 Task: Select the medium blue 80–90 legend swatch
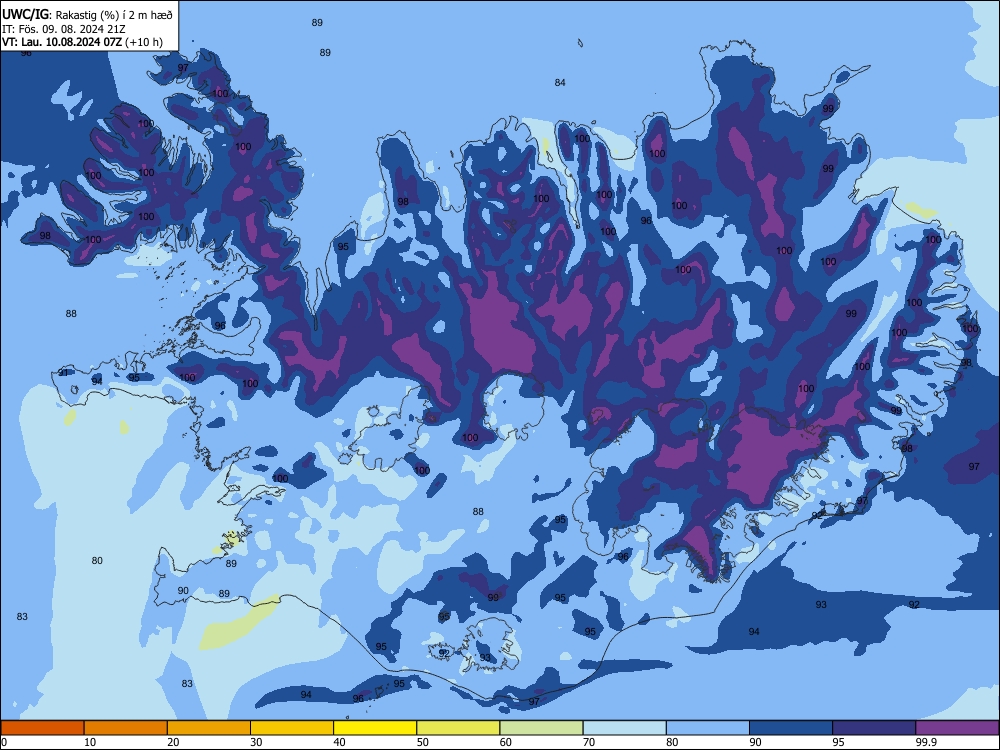pyautogui.click(x=708, y=728)
